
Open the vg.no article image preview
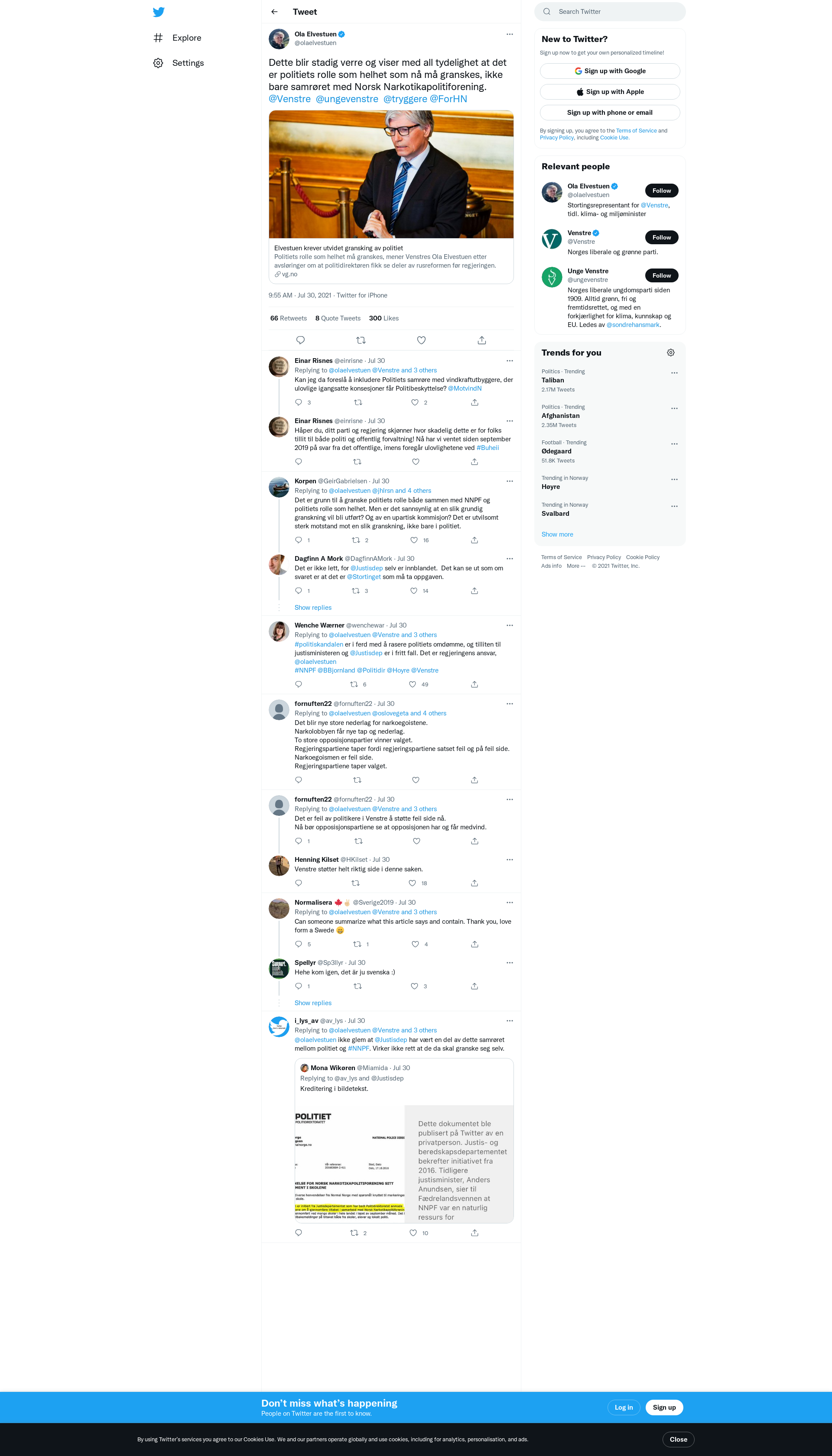click(391, 175)
